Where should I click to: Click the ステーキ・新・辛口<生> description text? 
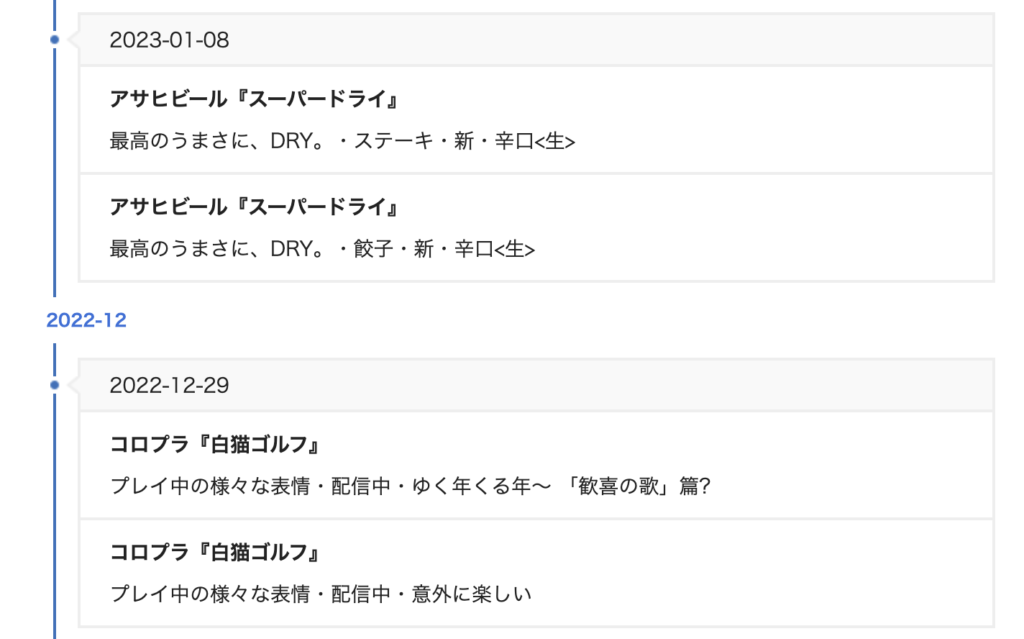tap(342, 140)
